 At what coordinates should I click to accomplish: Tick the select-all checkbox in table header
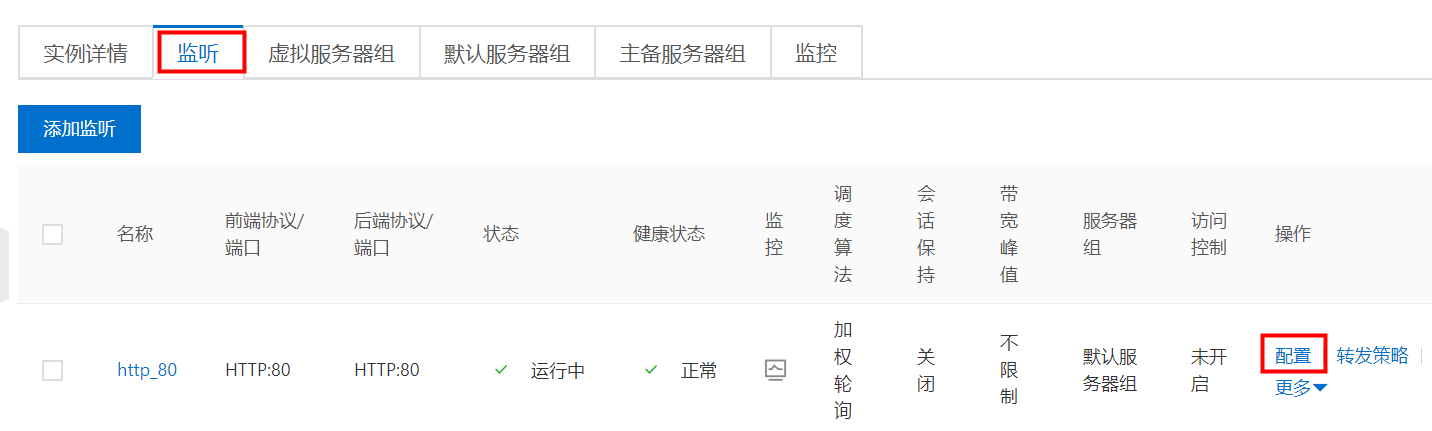pyautogui.click(x=52, y=234)
